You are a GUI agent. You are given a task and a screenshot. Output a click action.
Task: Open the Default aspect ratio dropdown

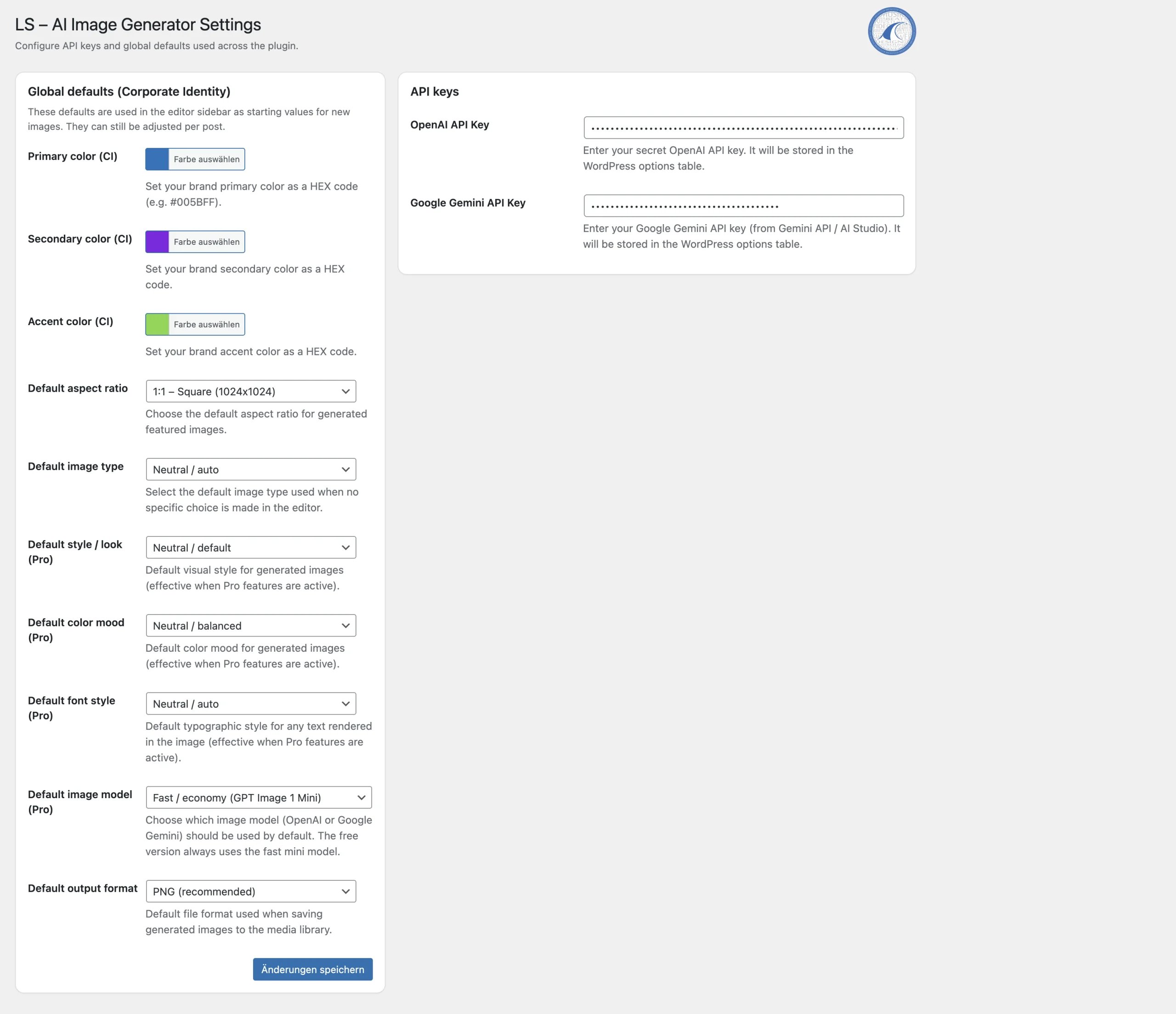click(x=250, y=391)
